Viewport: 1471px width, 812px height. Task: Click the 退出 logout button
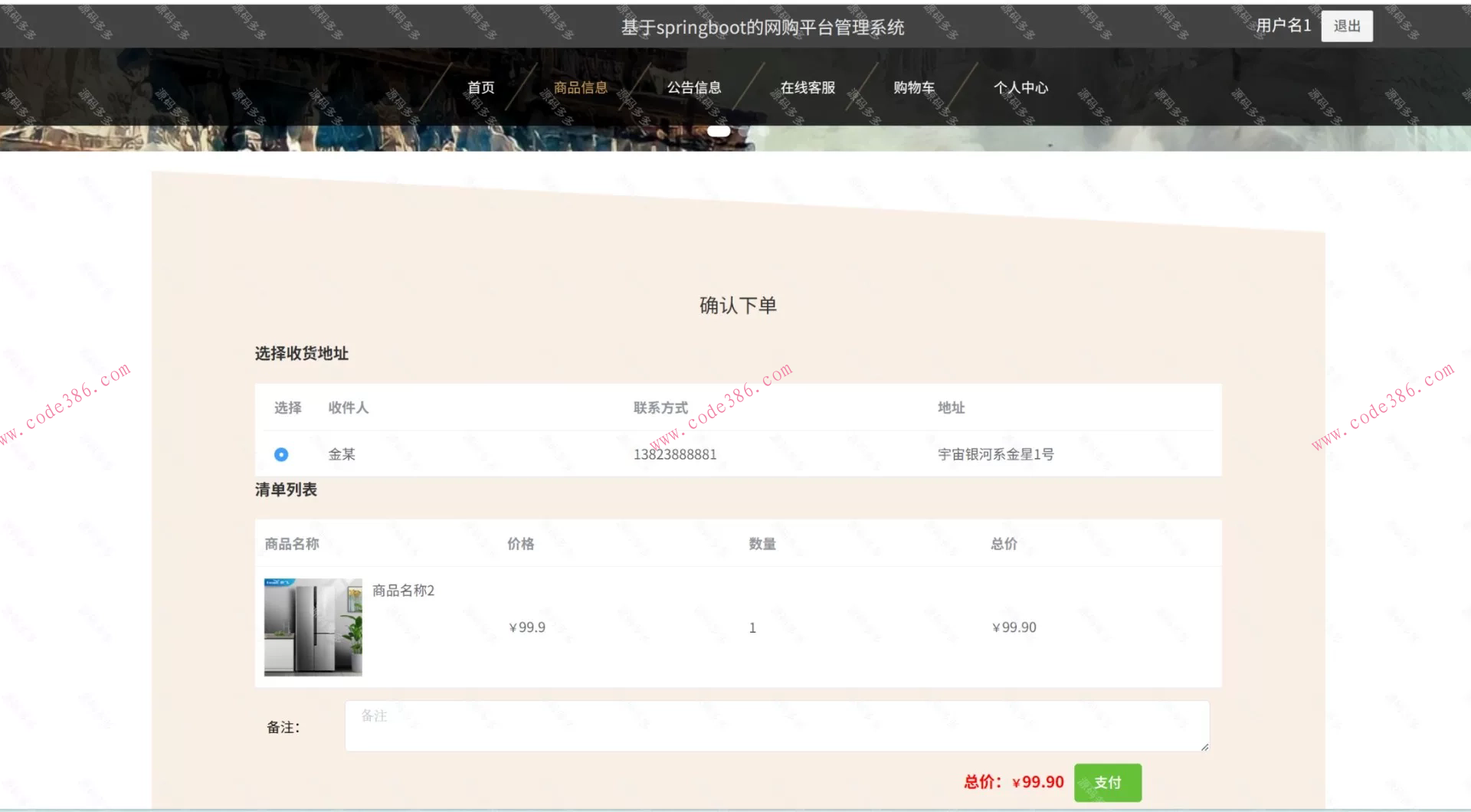[1346, 25]
